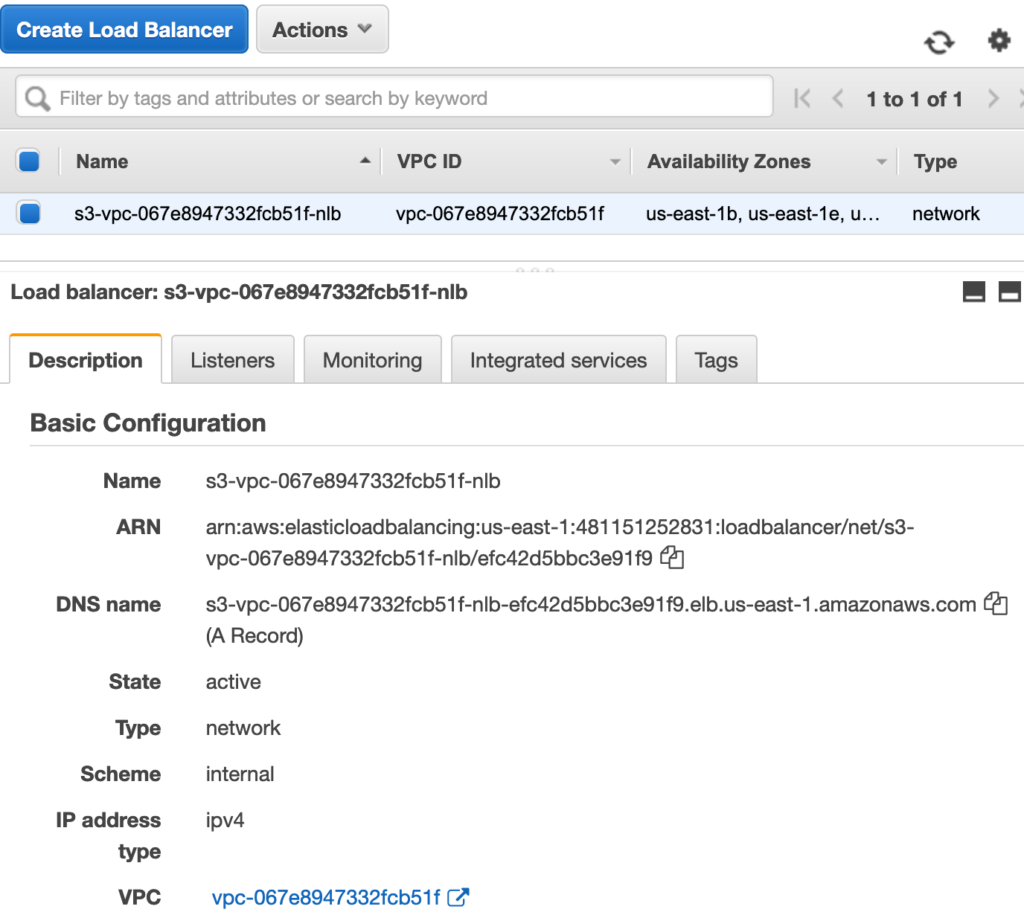Maximize the details pane
Screen dimensions: 1024x915
[1010, 291]
